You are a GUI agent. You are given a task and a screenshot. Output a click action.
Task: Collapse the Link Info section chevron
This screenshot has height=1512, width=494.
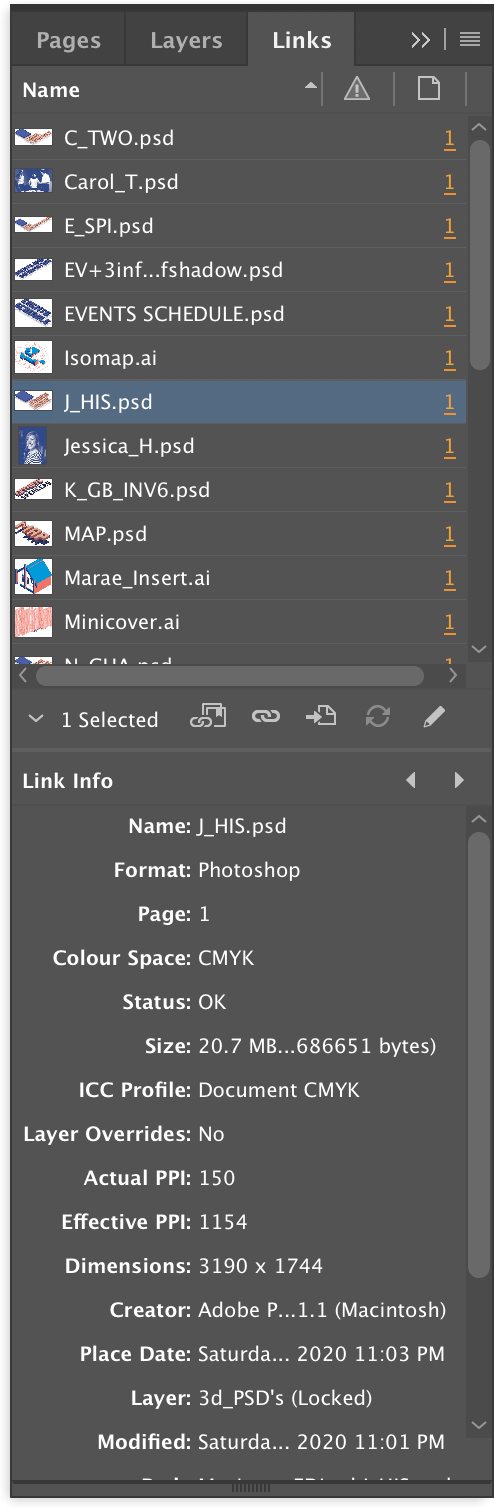(36, 719)
